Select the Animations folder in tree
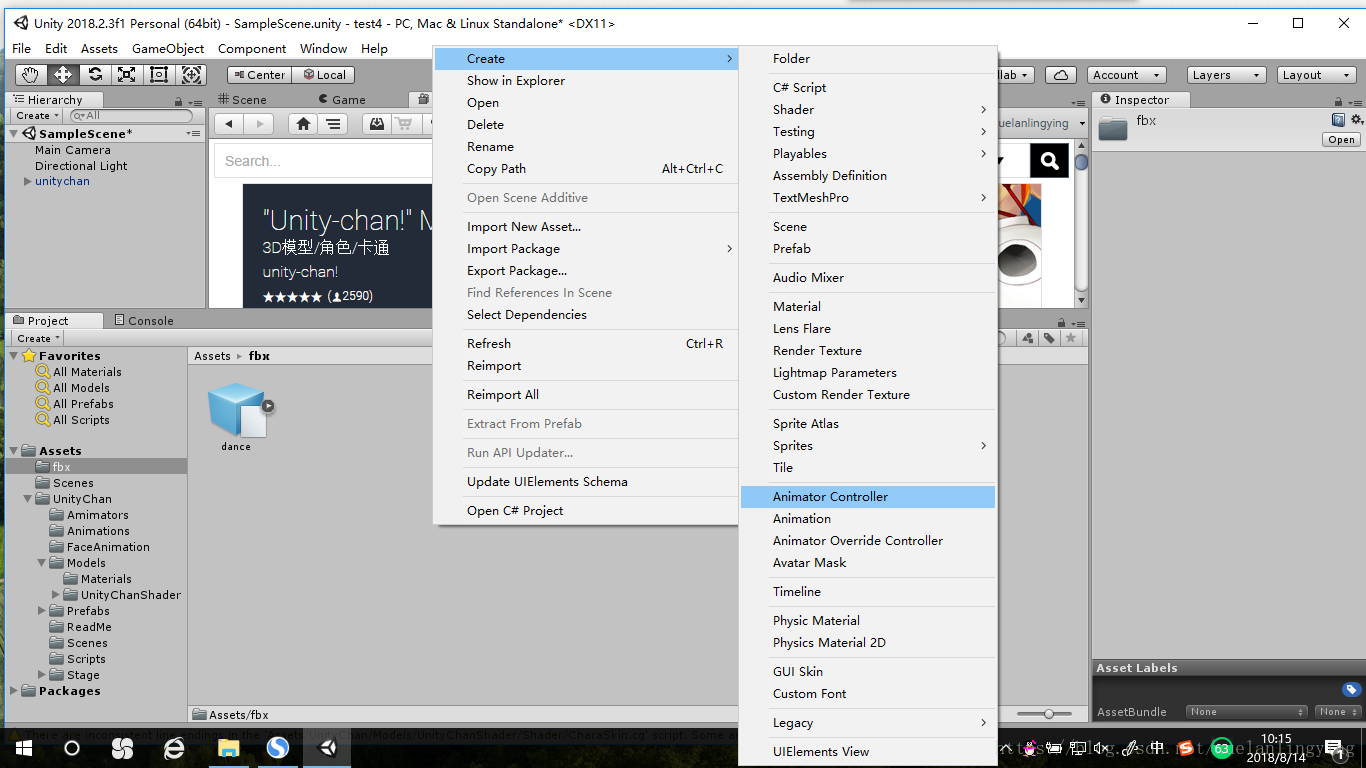The image size is (1366, 768). (98, 531)
